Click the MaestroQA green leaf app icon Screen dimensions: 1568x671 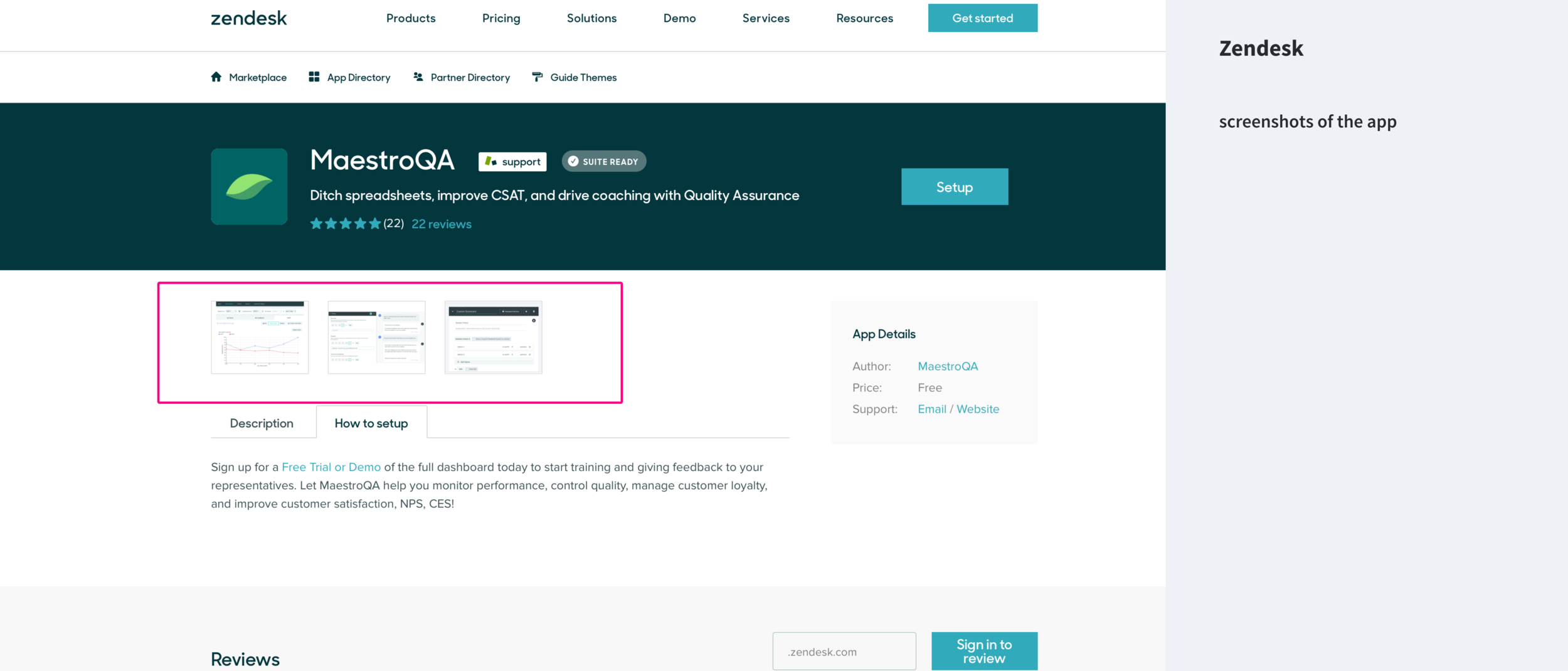(x=249, y=186)
